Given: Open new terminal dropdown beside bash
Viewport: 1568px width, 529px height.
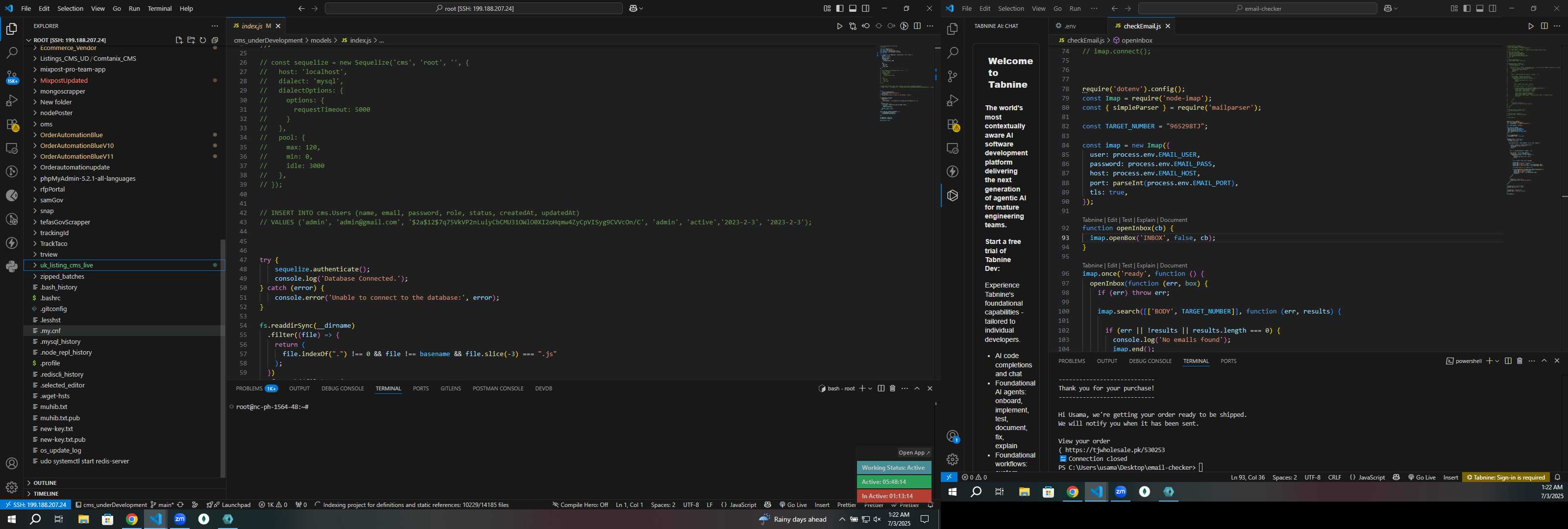Looking at the screenshot, I should point(870,388).
